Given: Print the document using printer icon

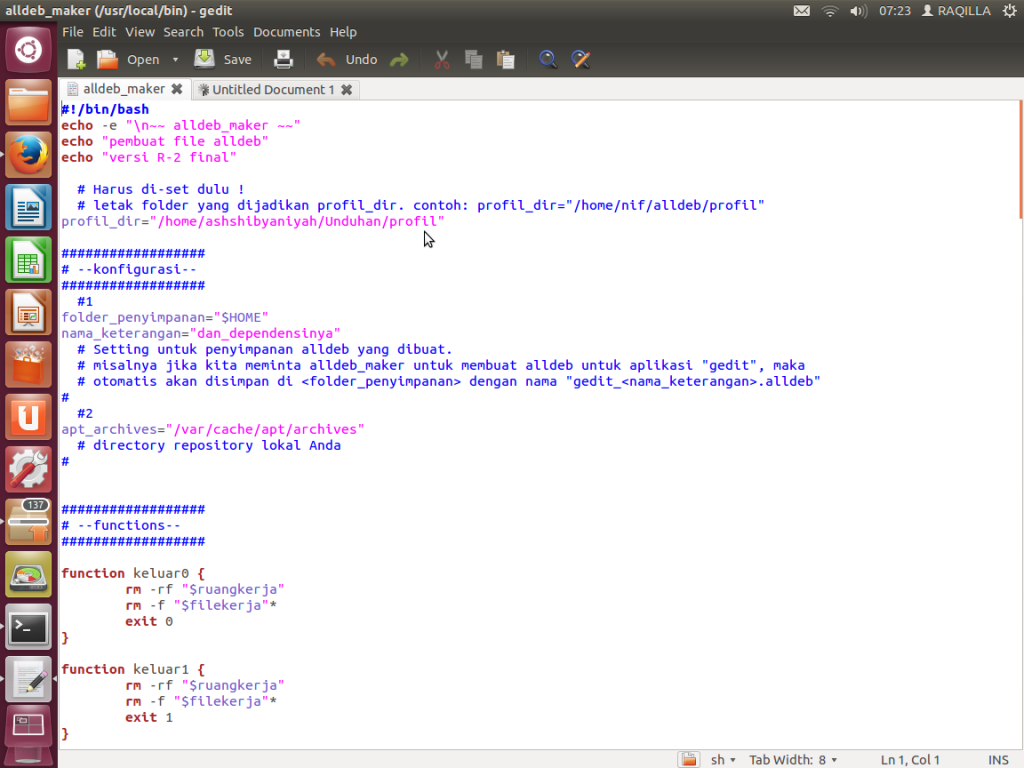Looking at the screenshot, I should tap(283, 59).
